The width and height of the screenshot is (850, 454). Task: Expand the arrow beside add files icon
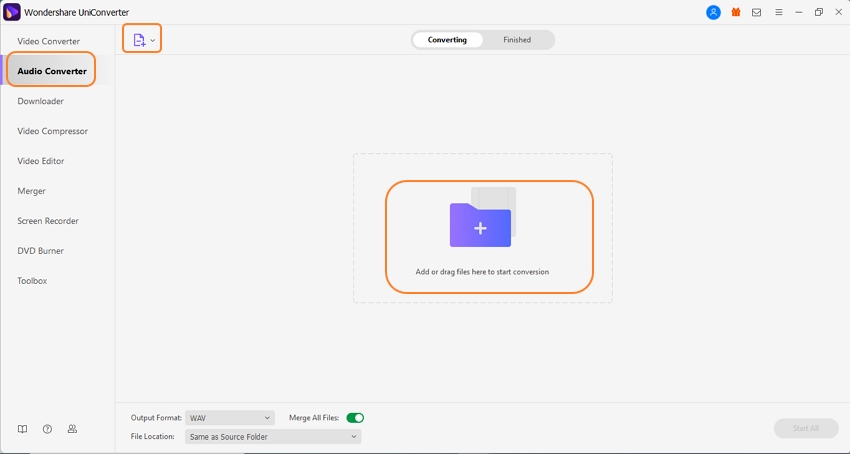153,41
